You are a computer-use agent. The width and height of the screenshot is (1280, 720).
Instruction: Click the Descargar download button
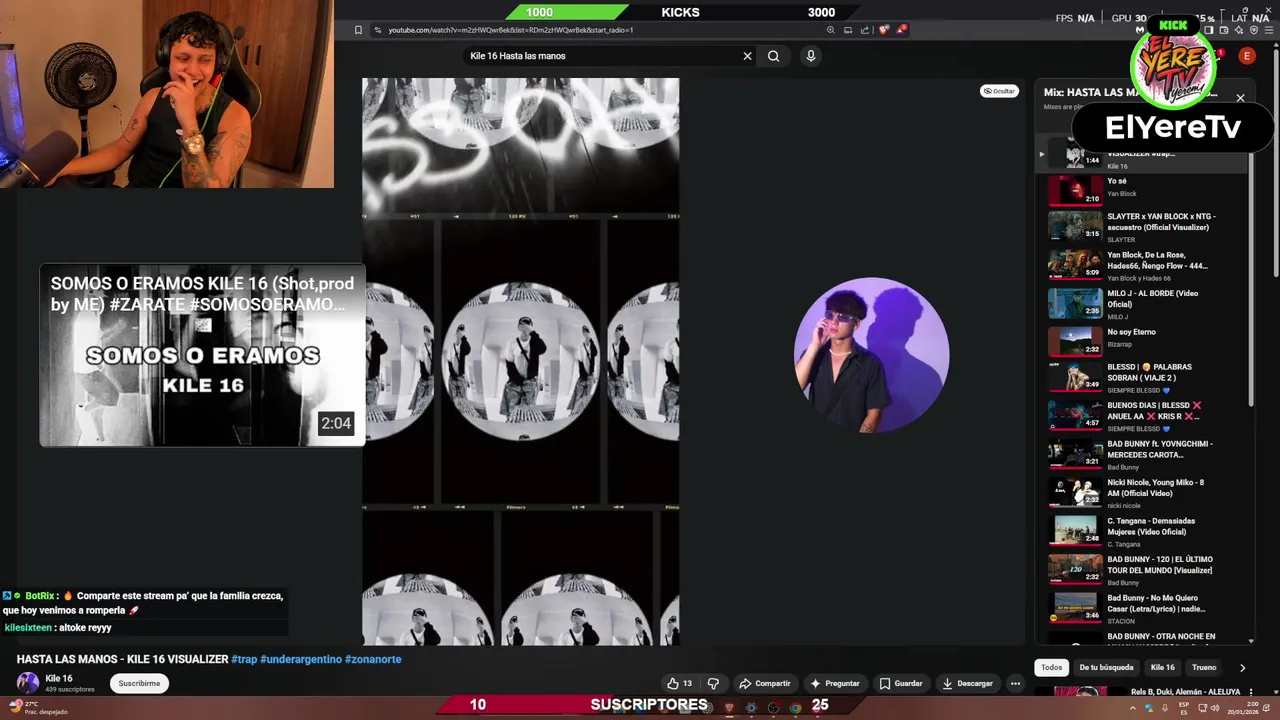click(967, 683)
